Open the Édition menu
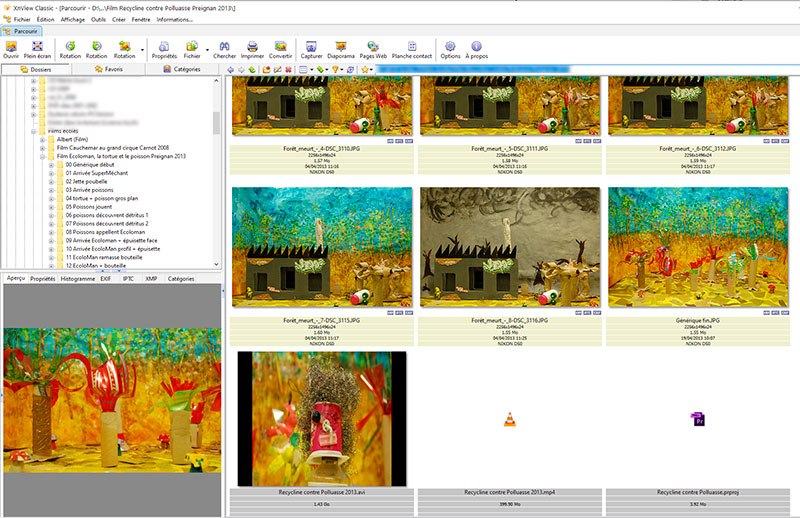 (x=45, y=19)
